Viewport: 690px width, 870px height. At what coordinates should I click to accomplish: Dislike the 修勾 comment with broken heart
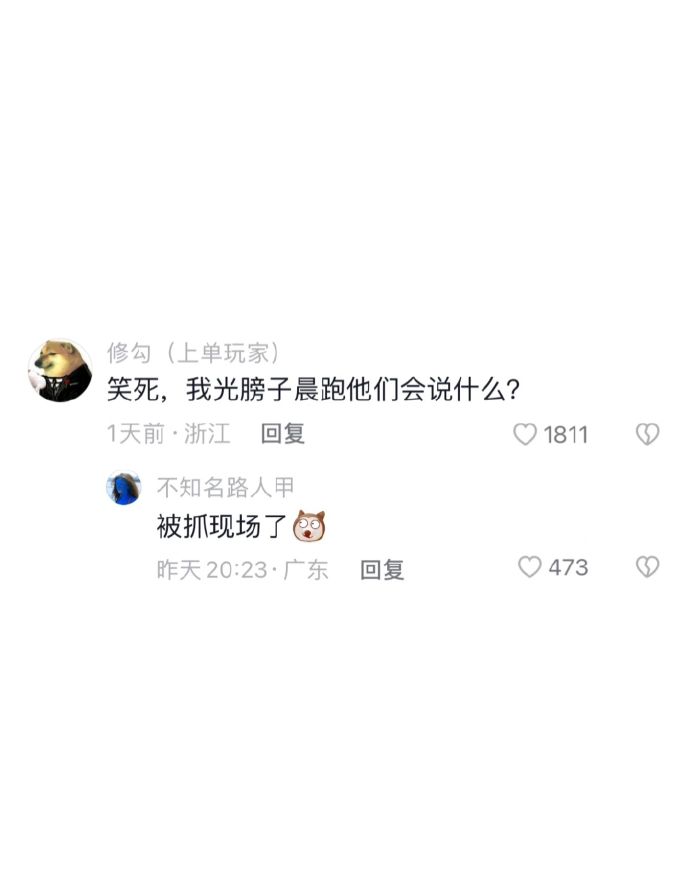click(647, 434)
